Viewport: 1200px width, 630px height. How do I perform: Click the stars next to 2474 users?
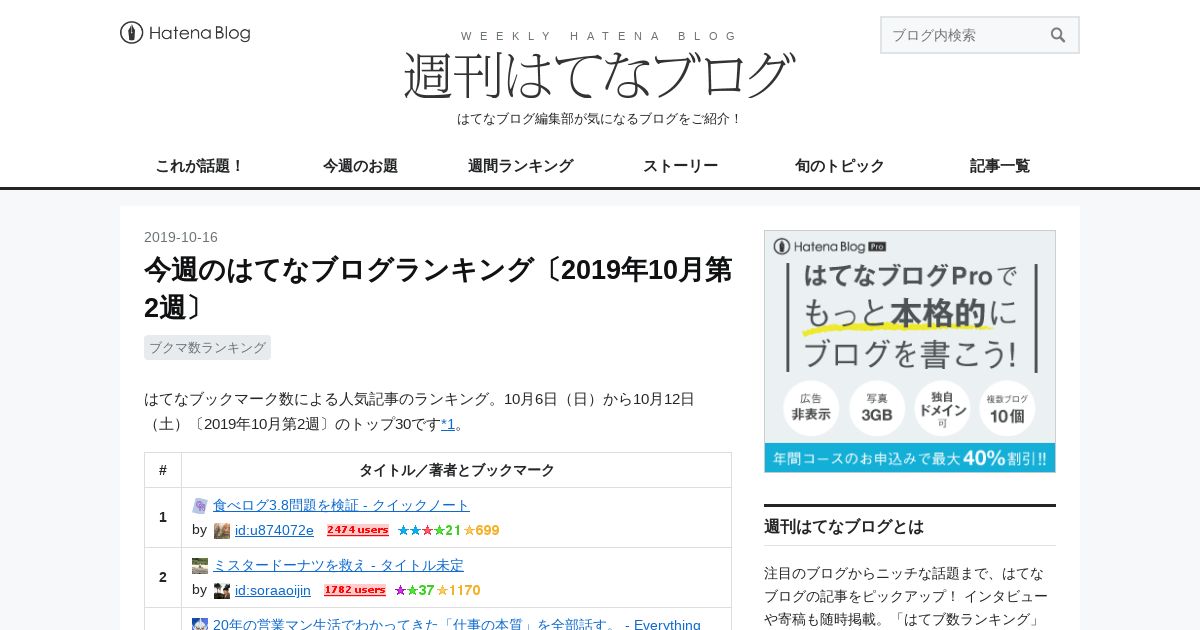click(x=448, y=530)
